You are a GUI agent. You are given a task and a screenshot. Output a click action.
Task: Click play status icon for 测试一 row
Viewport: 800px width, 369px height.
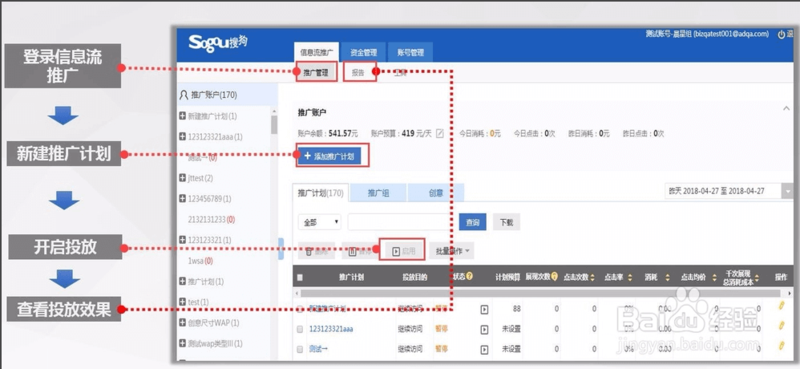coord(484,349)
